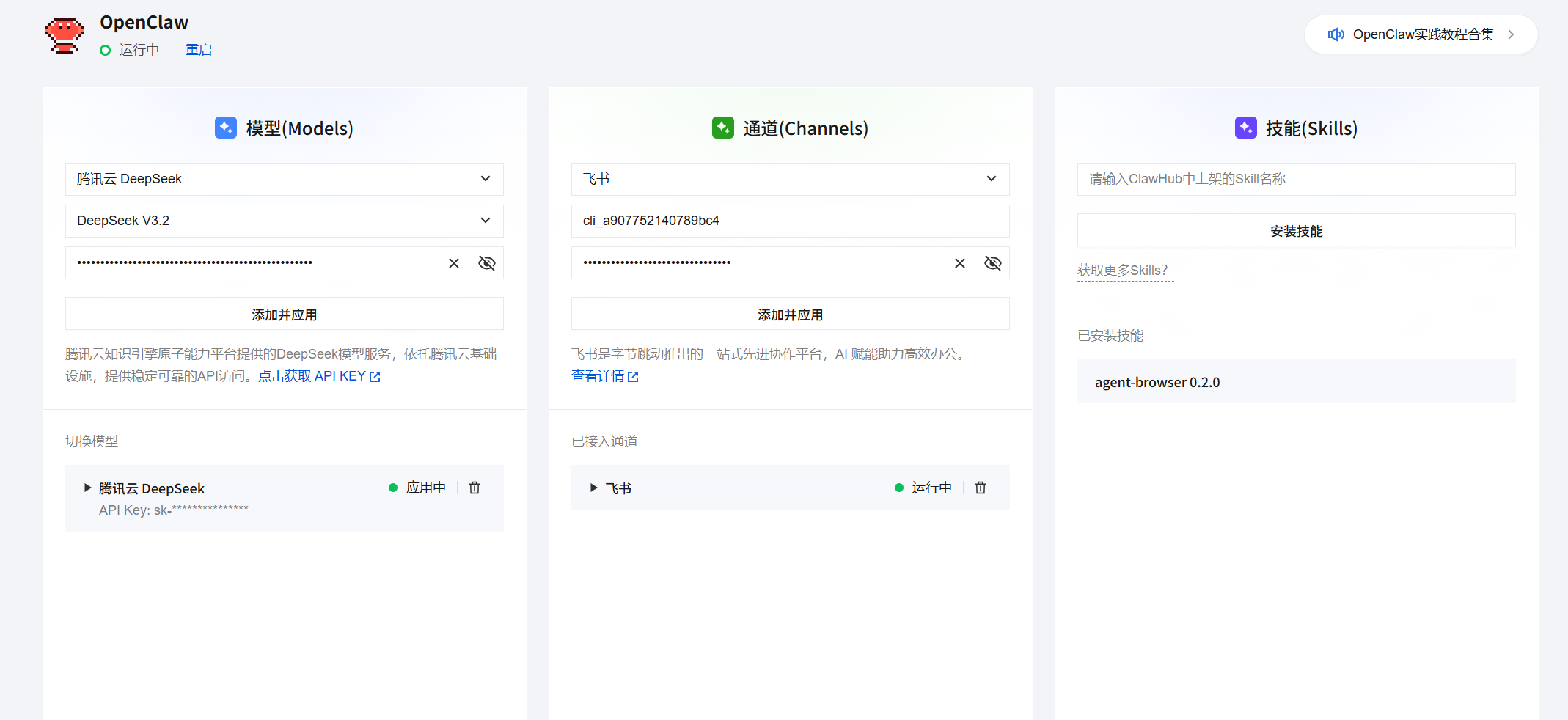Show the hidden model API key
This screenshot has height=720, width=1568.
(486, 262)
